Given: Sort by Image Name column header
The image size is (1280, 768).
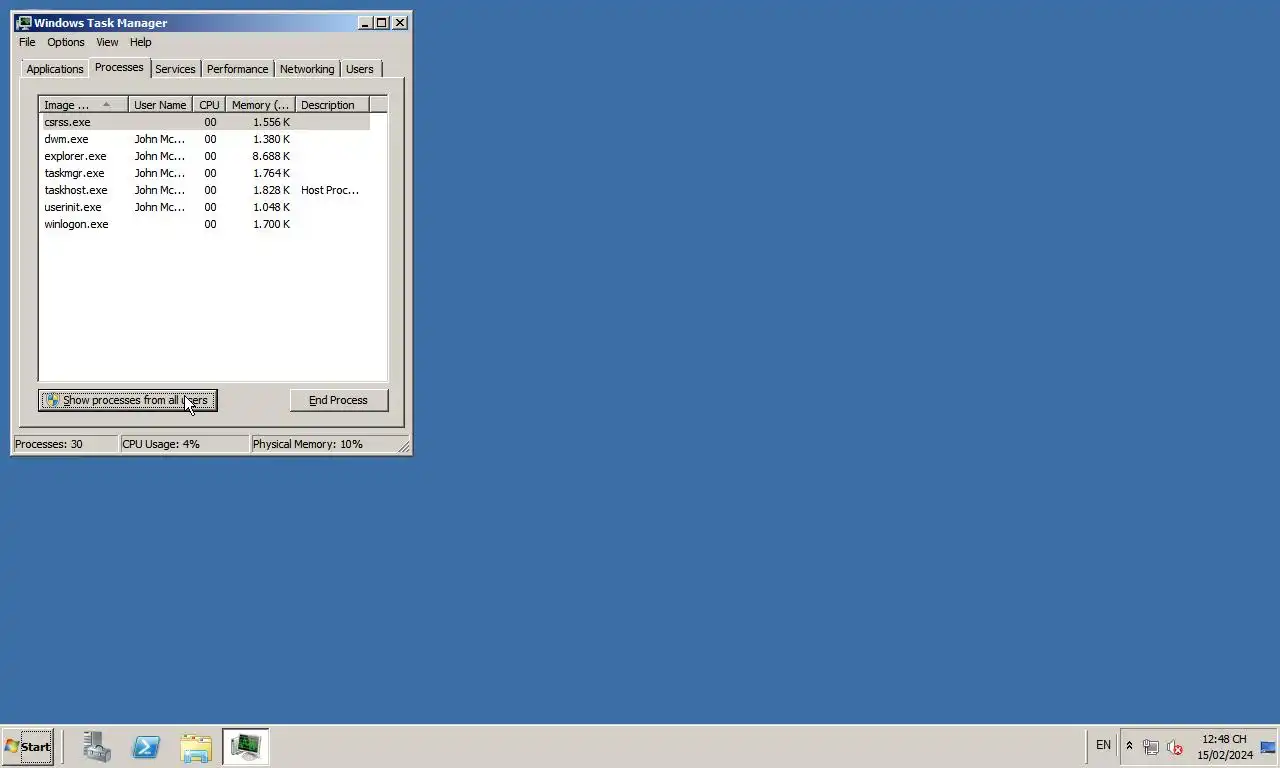Looking at the screenshot, I should tap(84, 105).
